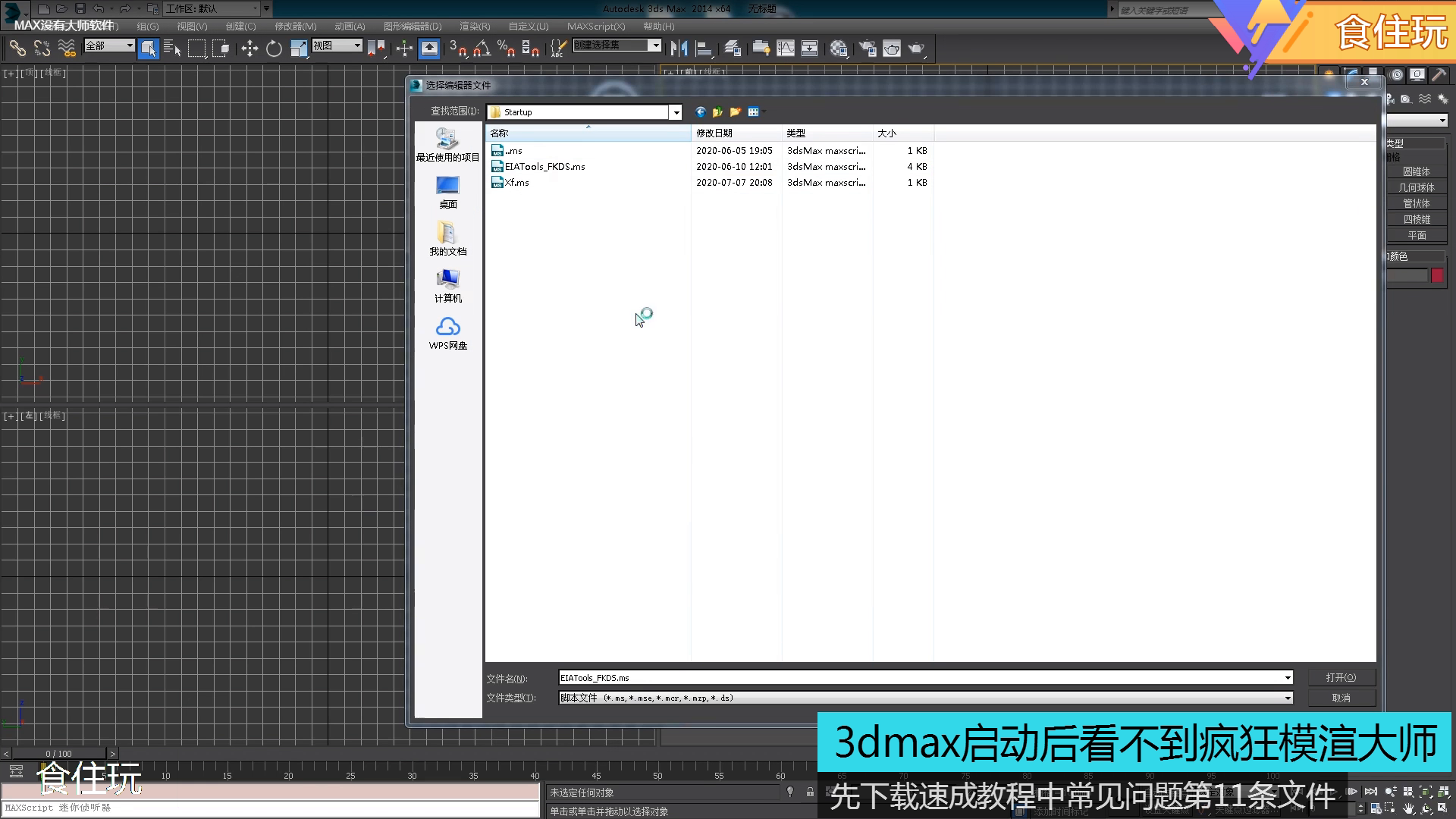
Task: Open the 帮助(H) menu
Action: coord(658,27)
